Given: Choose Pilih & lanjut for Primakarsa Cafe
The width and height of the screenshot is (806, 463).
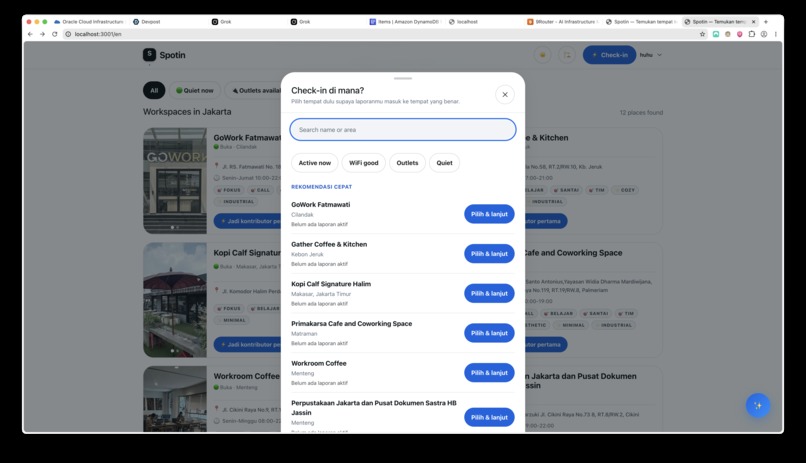Looking at the screenshot, I should click(x=489, y=333).
